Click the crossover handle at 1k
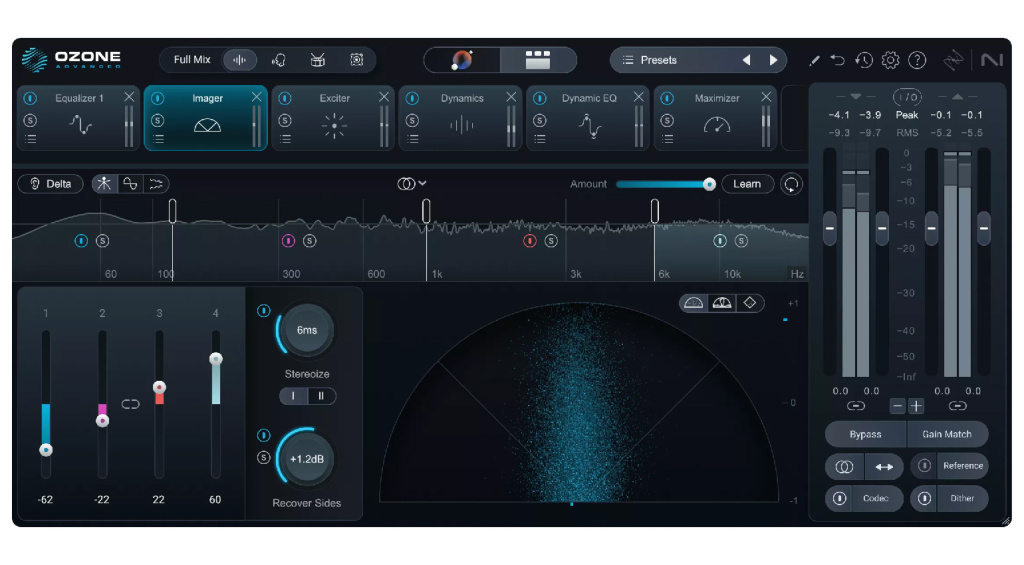Screen dimensions: 1024x565 [x=426, y=211]
